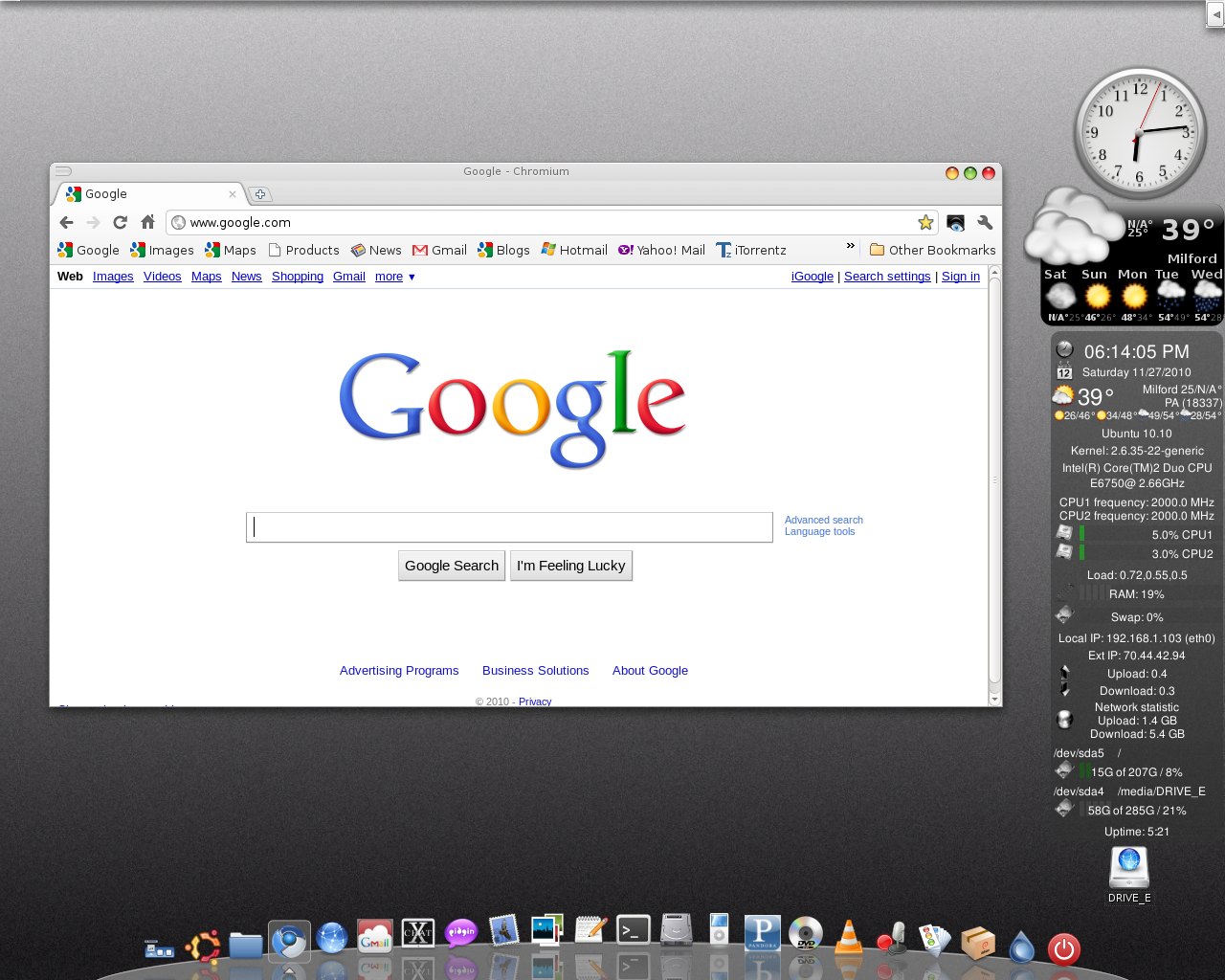Screen dimensions: 1225x980
Task: Open the file manager folder in the dock
Action: [246, 947]
